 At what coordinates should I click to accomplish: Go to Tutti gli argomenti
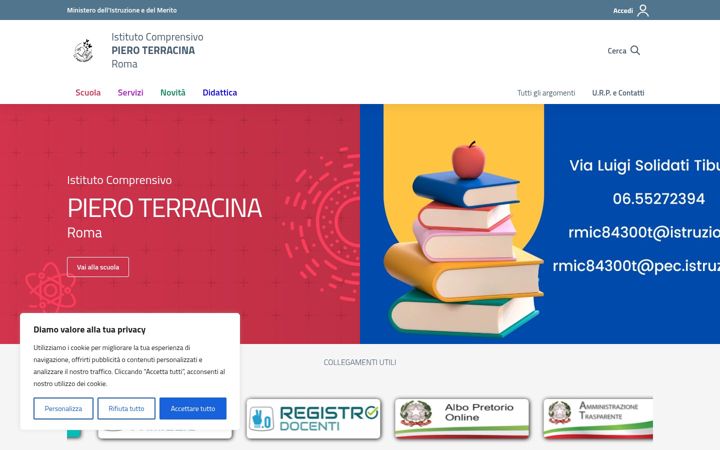(x=546, y=93)
